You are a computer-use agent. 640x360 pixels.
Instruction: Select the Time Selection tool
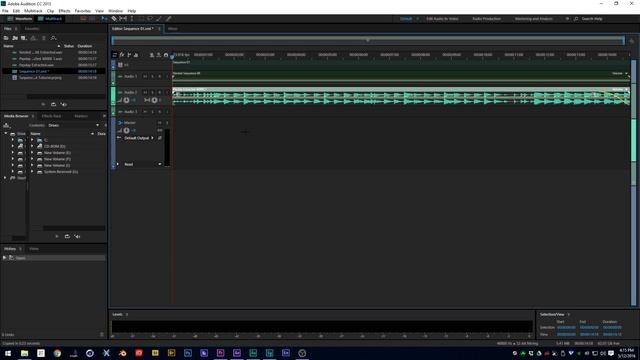132,19
